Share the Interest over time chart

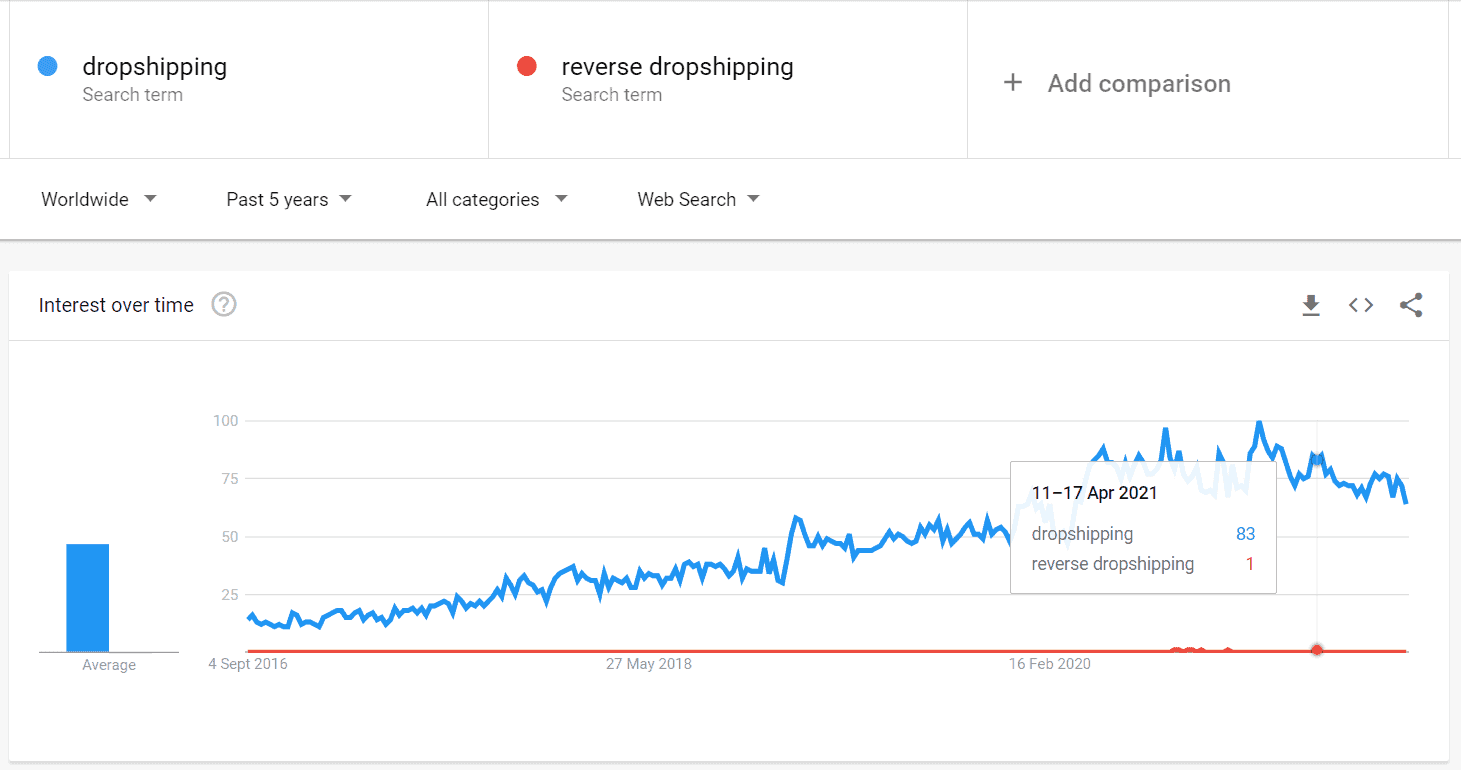coord(1411,305)
